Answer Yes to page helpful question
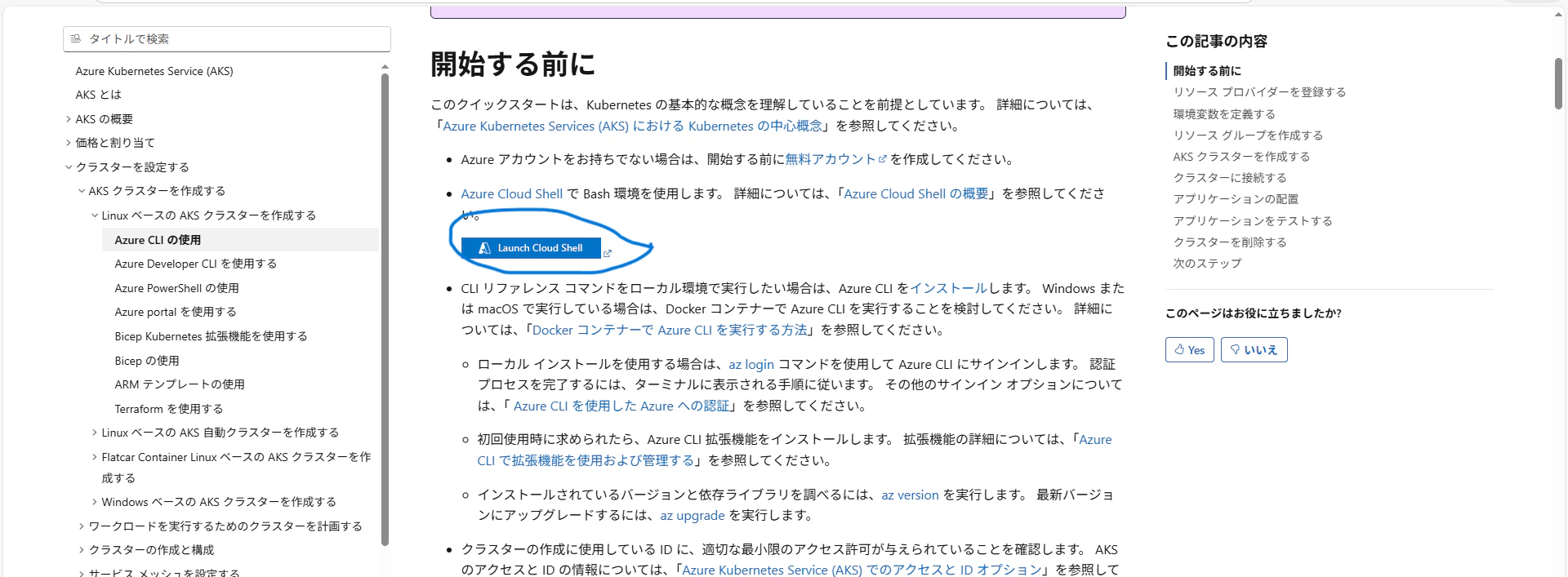This screenshot has width=1568, height=577. (1189, 349)
